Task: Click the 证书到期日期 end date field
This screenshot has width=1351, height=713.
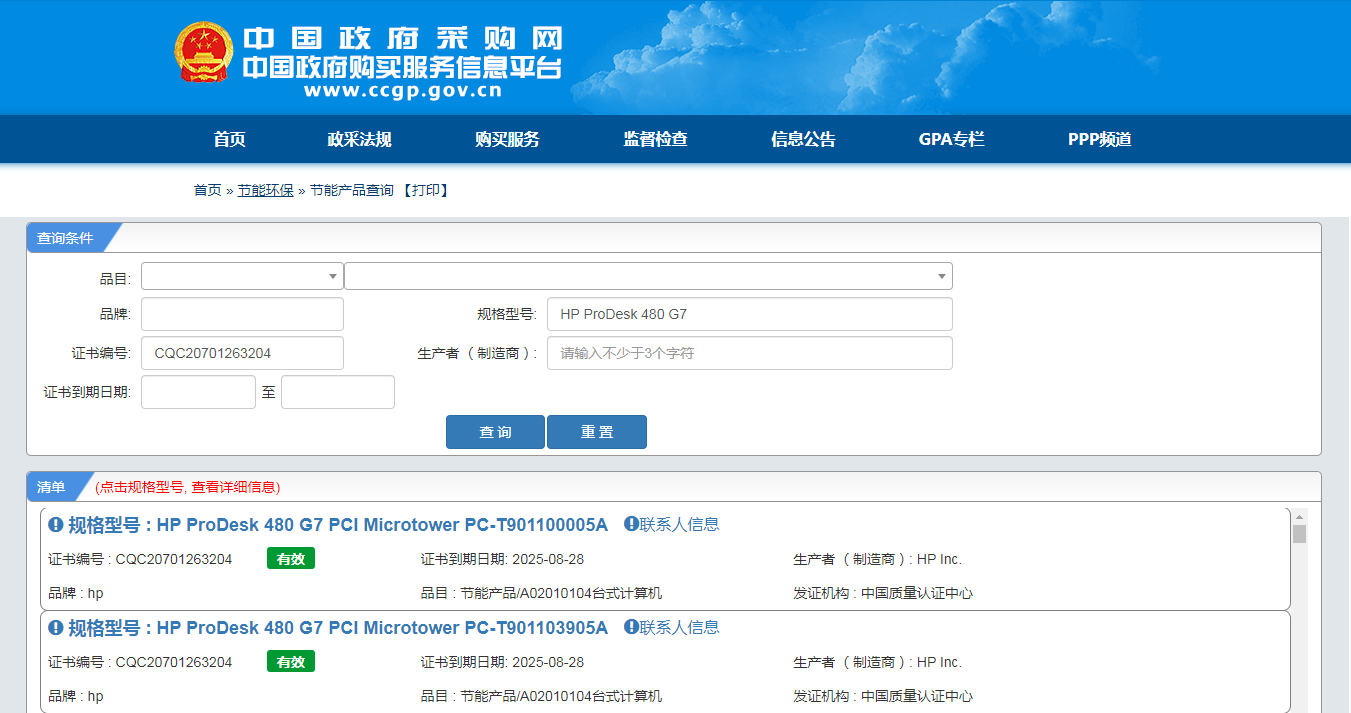Action: point(338,392)
